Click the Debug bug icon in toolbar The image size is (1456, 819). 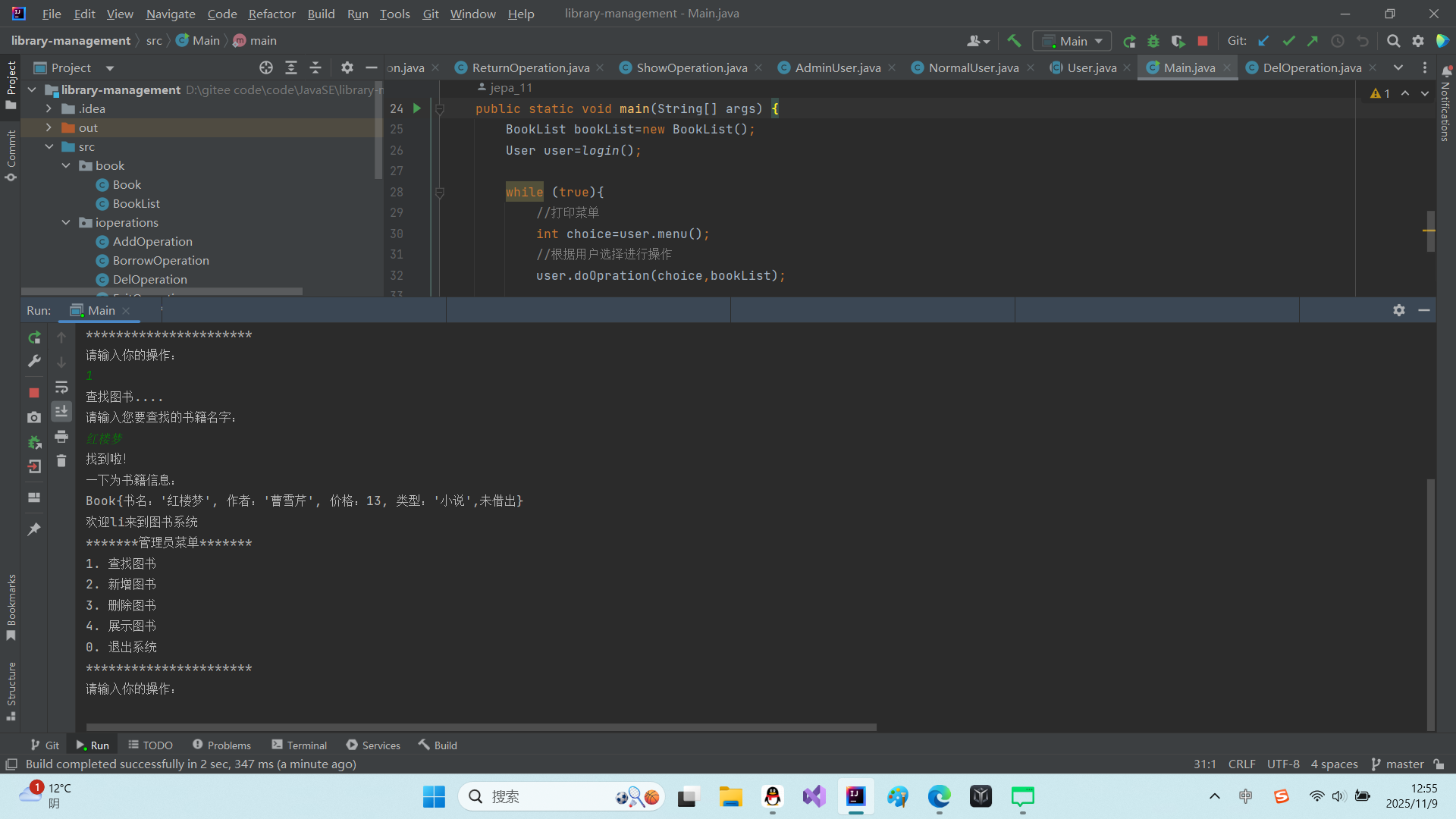1153,41
